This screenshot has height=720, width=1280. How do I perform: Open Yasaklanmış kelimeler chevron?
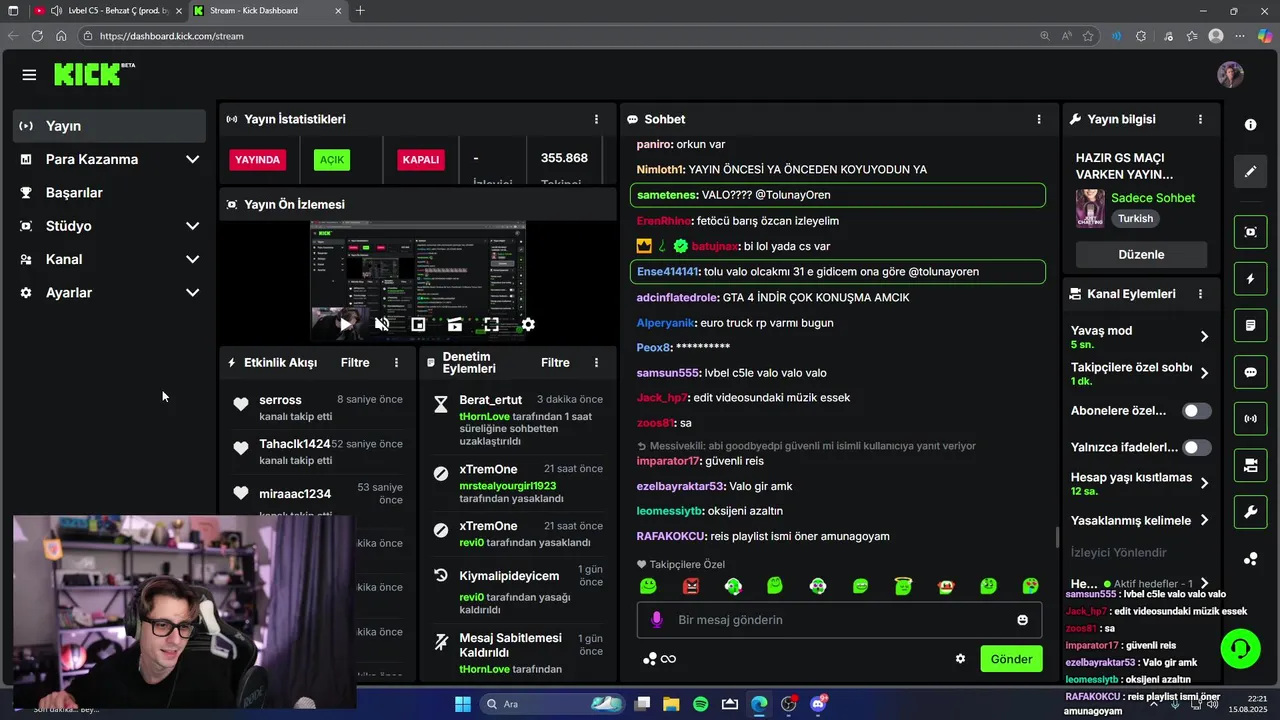[1204, 520]
